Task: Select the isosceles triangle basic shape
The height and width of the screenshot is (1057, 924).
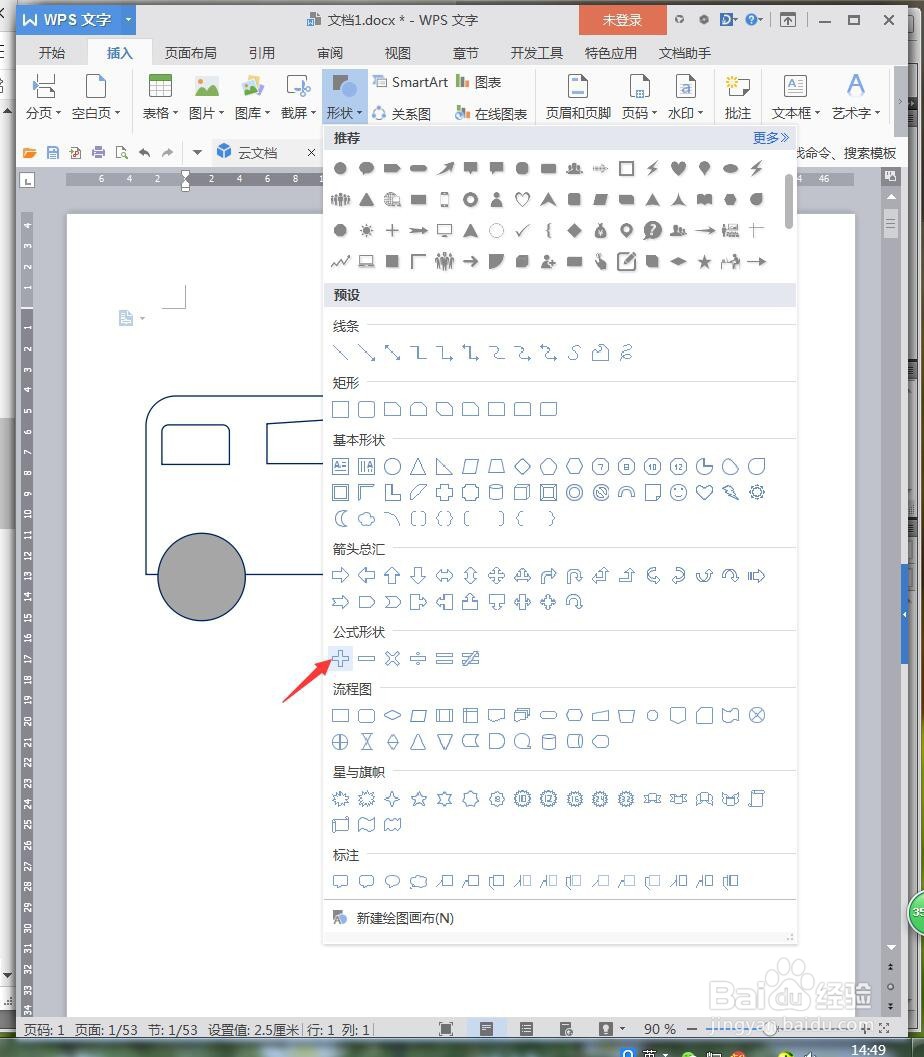Action: point(419,466)
